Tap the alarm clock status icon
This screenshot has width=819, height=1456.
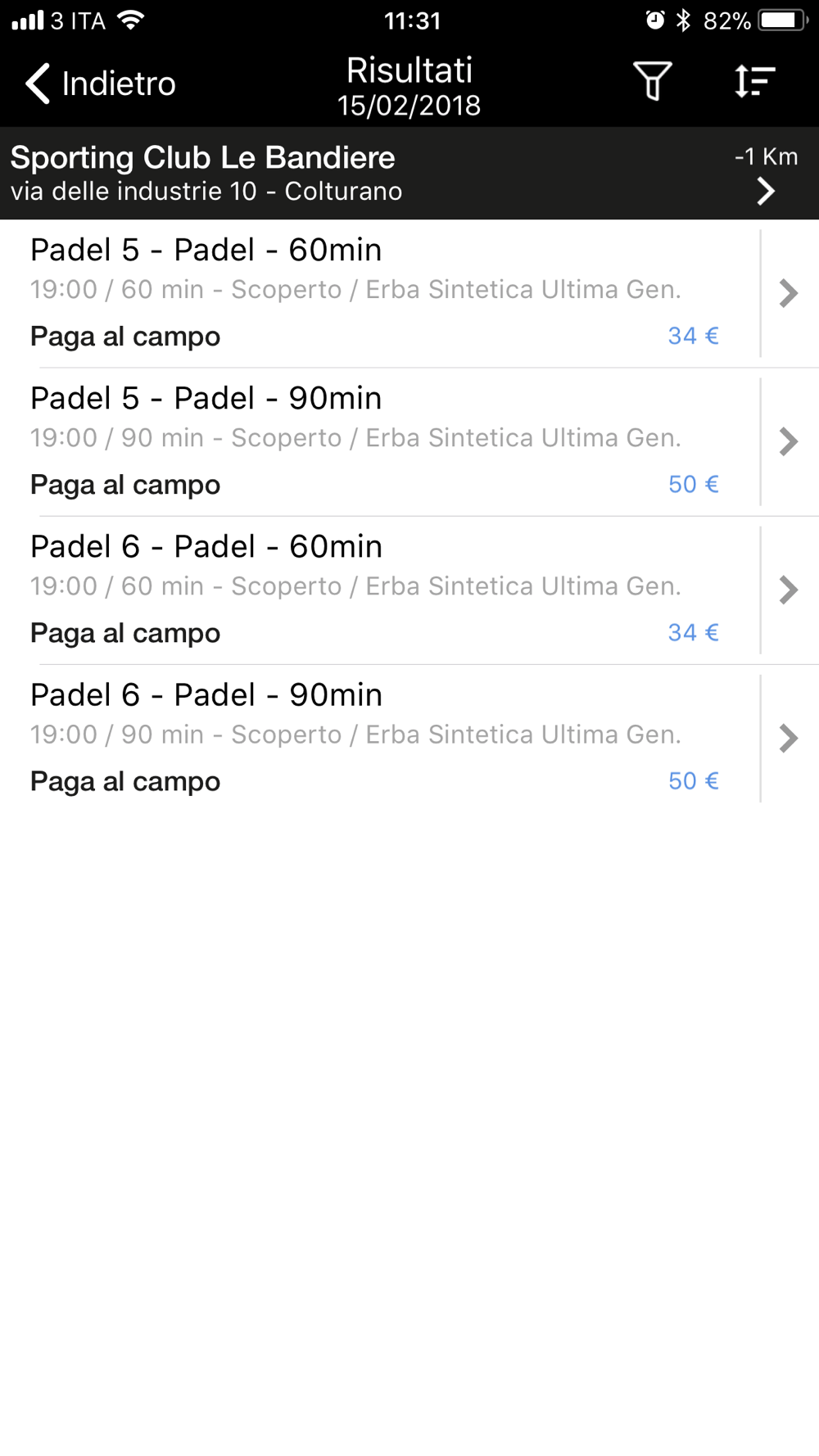655,20
